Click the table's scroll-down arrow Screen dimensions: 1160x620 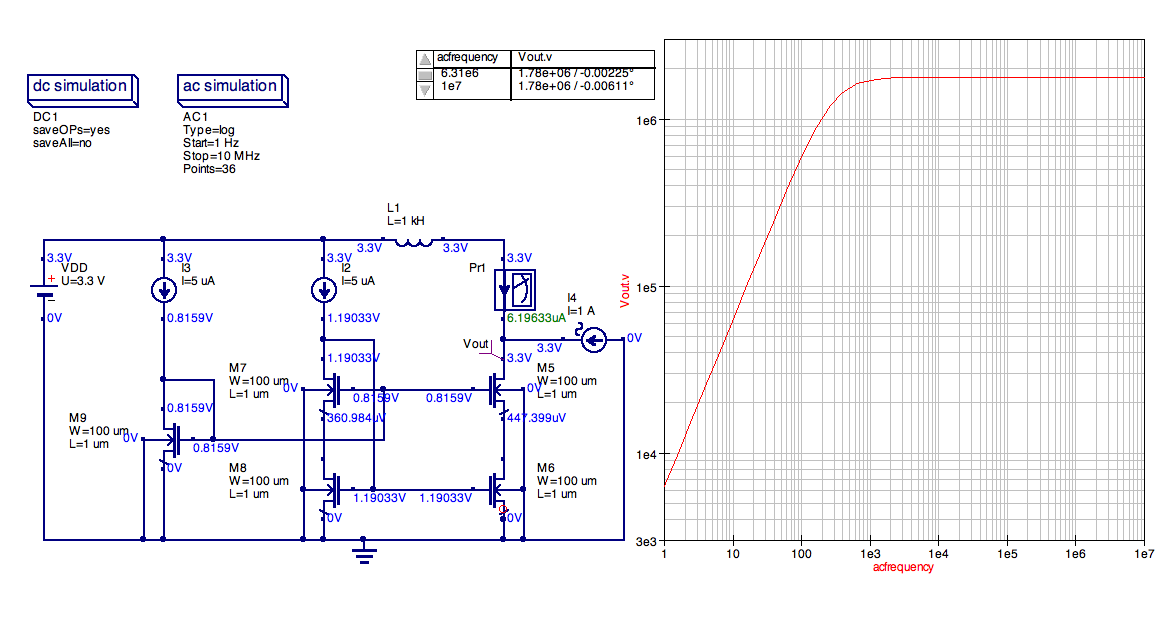[x=427, y=89]
